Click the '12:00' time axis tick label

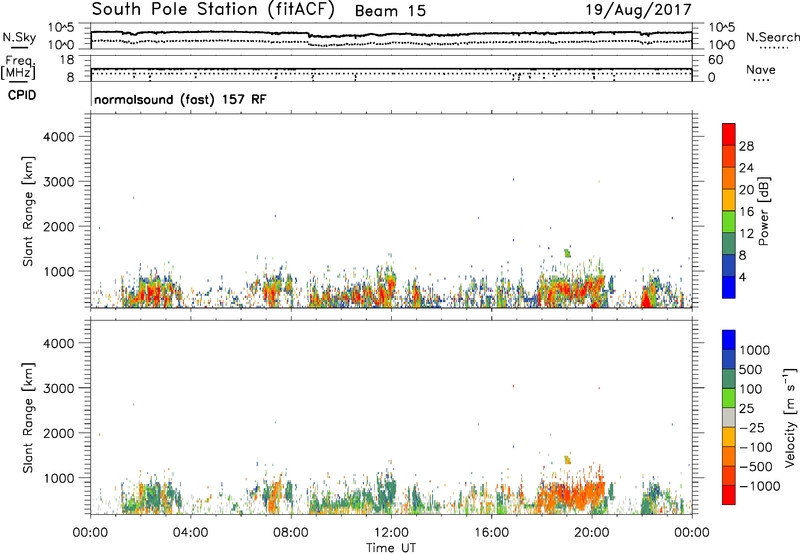coord(391,533)
